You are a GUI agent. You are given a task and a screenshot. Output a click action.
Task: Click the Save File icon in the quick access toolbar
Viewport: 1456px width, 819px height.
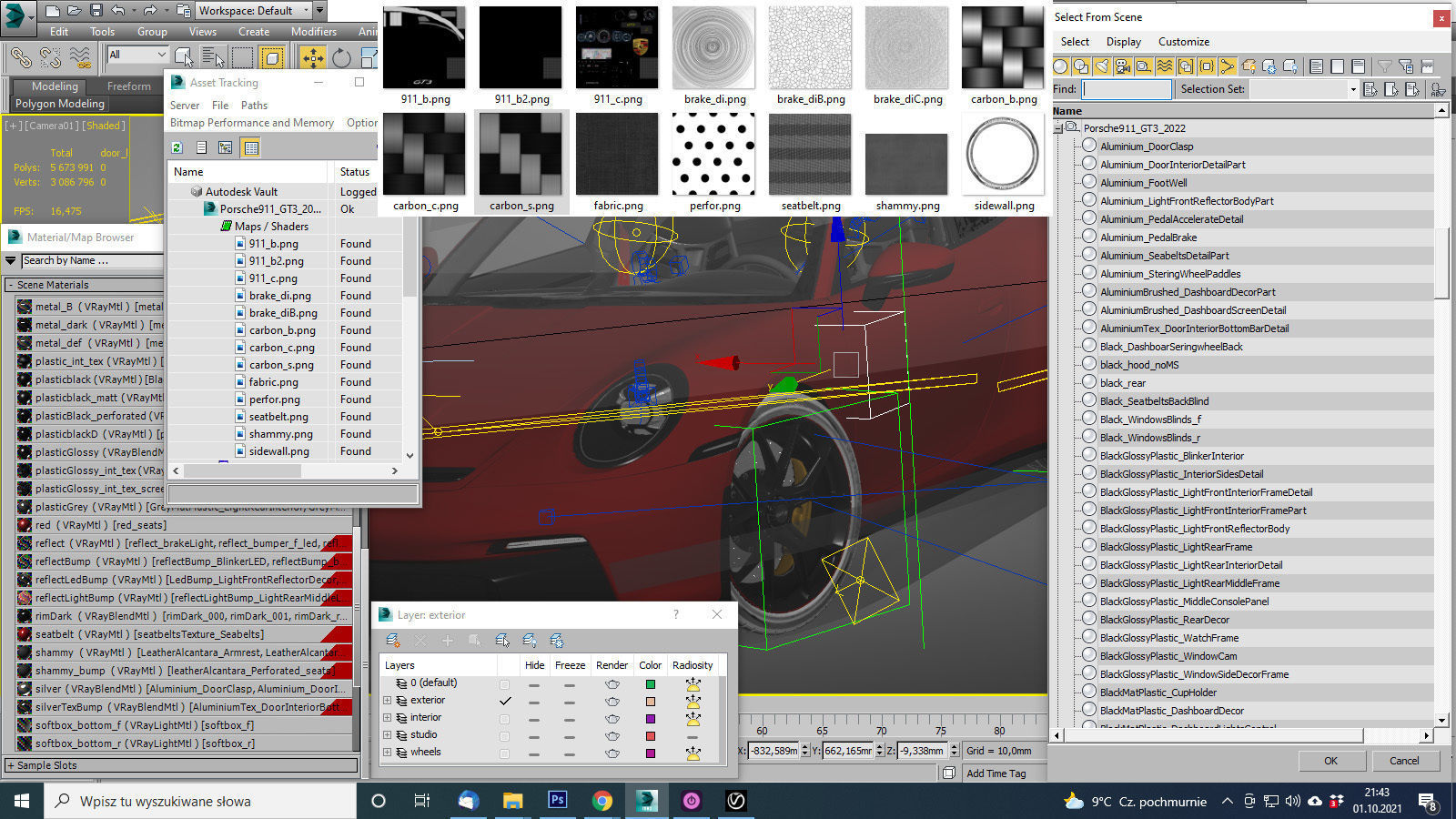click(96, 11)
